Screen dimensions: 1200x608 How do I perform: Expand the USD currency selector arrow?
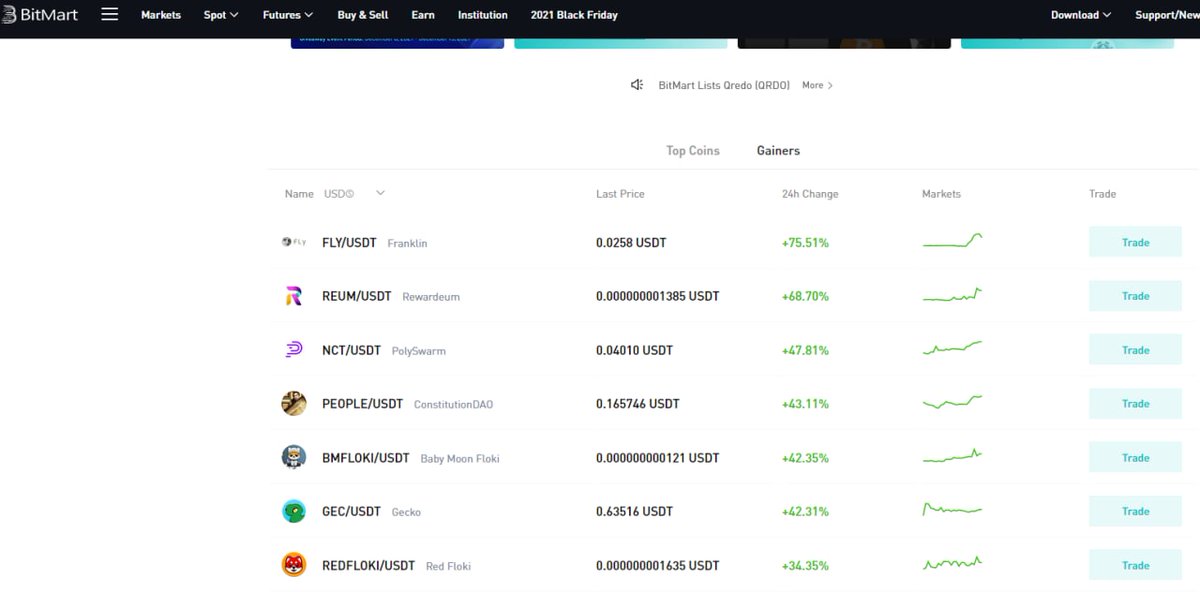point(380,193)
